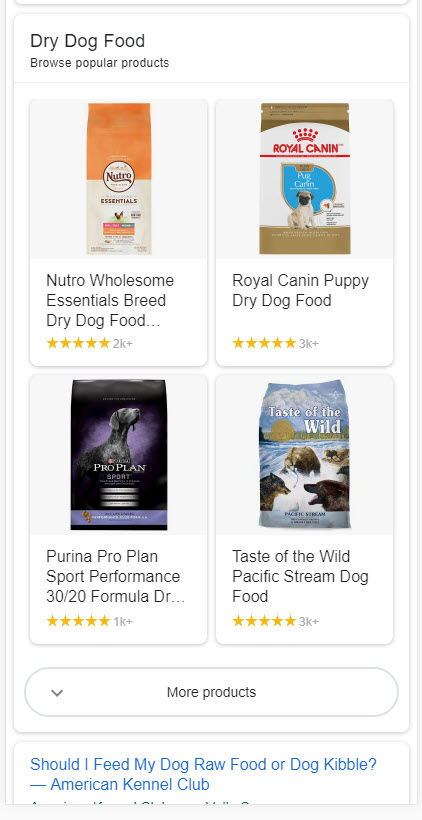Image resolution: width=422 pixels, height=820 pixels.
Task: Select the Purina Pro Plan Sport Performance title
Action: tap(116, 576)
